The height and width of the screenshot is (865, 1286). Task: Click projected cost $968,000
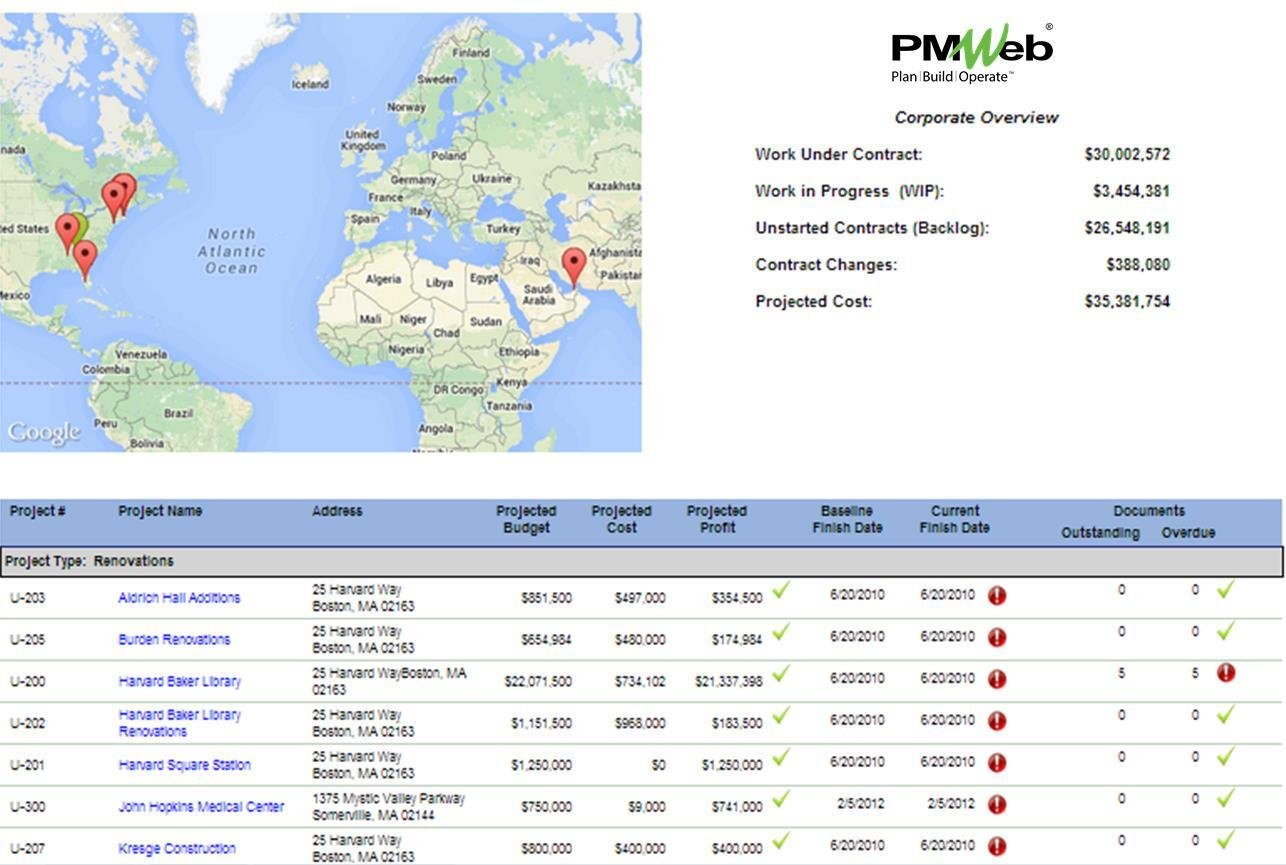pyautogui.click(x=640, y=723)
